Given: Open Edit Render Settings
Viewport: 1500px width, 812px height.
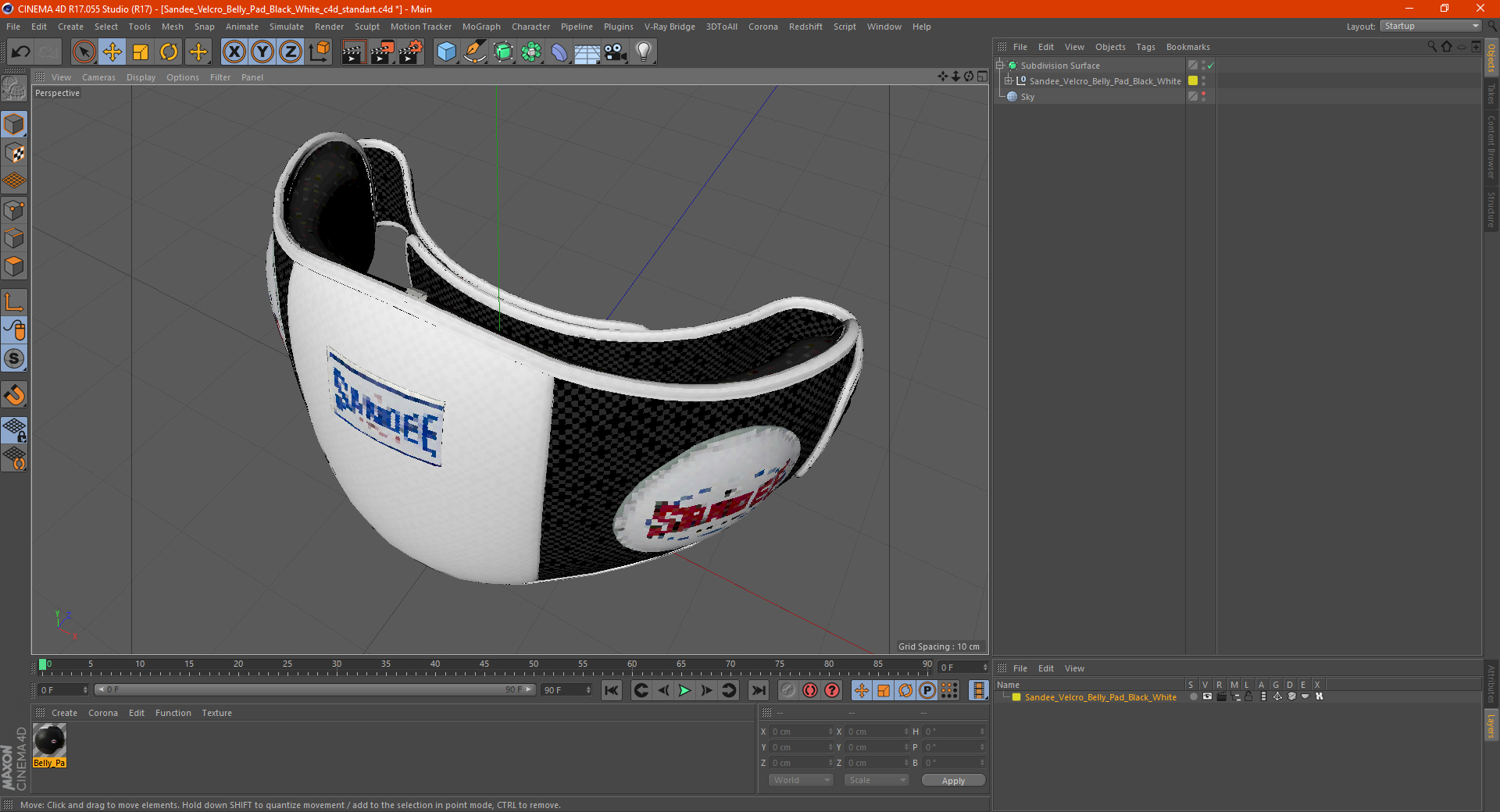Looking at the screenshot, I should (411, 52).
